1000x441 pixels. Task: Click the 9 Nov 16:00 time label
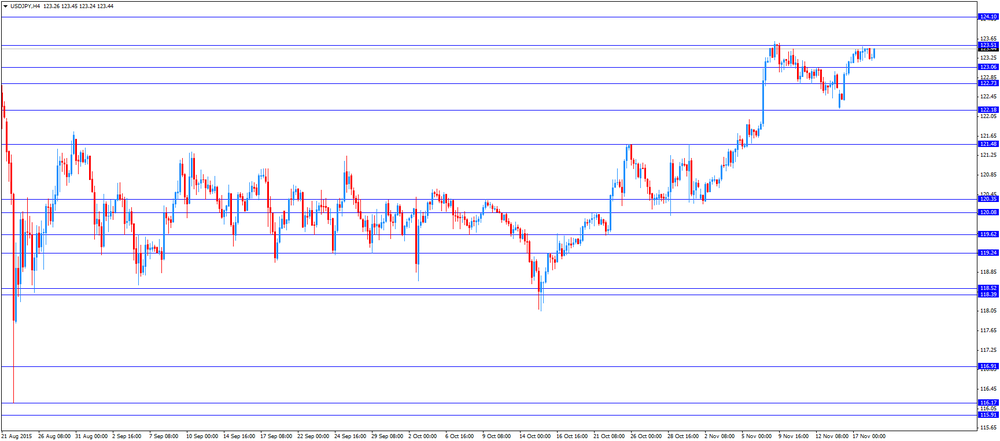click(x=793, y=437)
